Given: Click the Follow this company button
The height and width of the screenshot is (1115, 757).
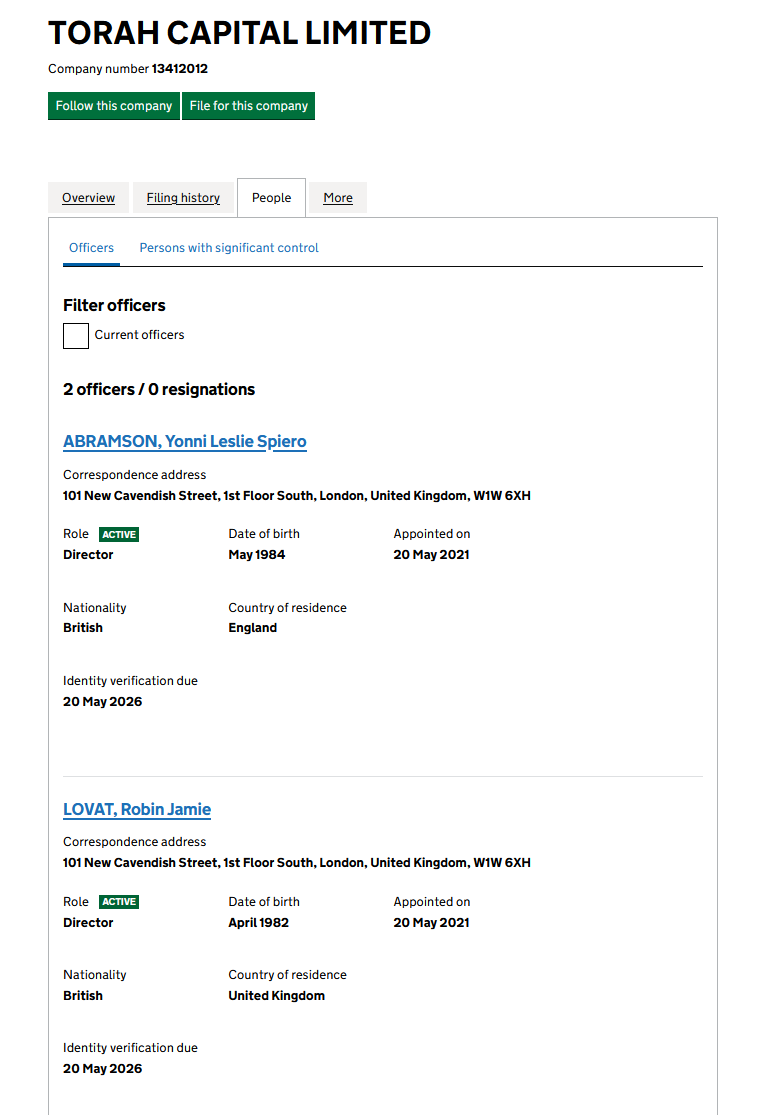Looking at the screenshot, I should [114, 106].
